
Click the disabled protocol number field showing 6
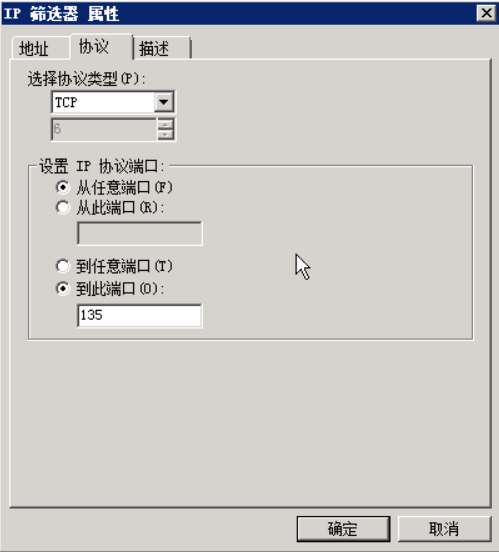point(104,129)
